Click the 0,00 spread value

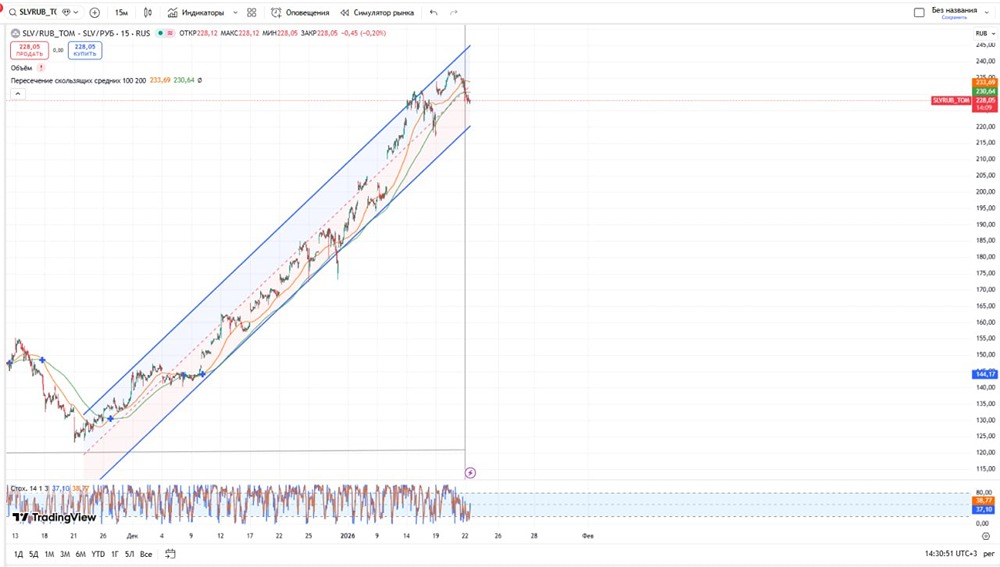click(x=58, y=50)
